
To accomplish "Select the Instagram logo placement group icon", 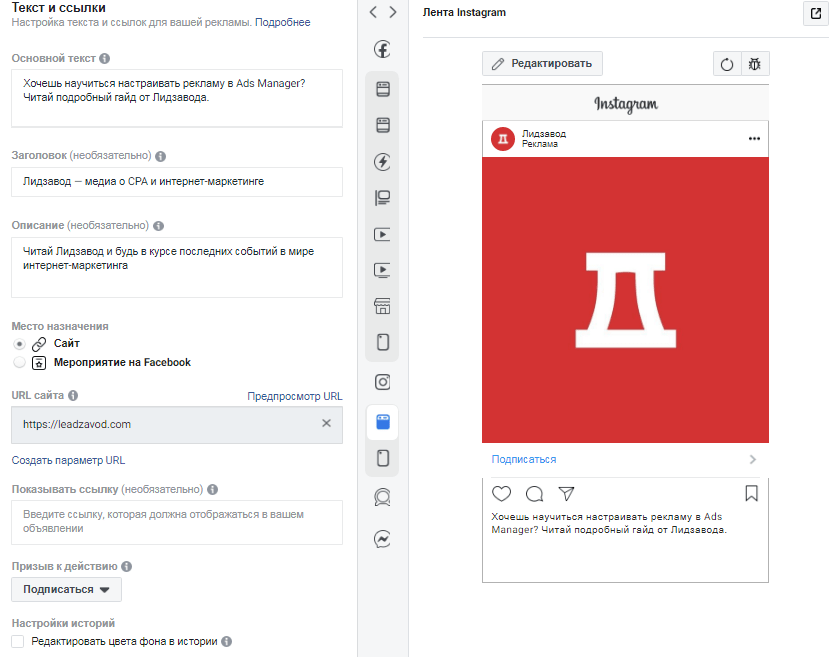I will click(382, 382).
